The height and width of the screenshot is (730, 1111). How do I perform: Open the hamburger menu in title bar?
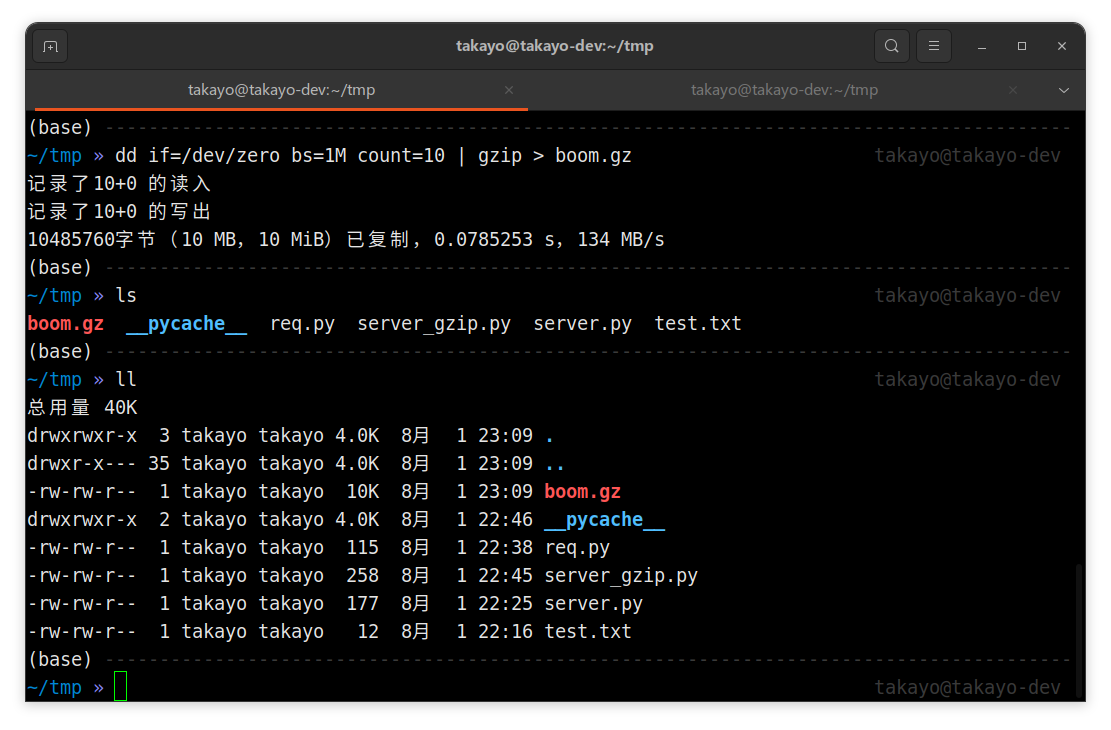coord(934,46)
